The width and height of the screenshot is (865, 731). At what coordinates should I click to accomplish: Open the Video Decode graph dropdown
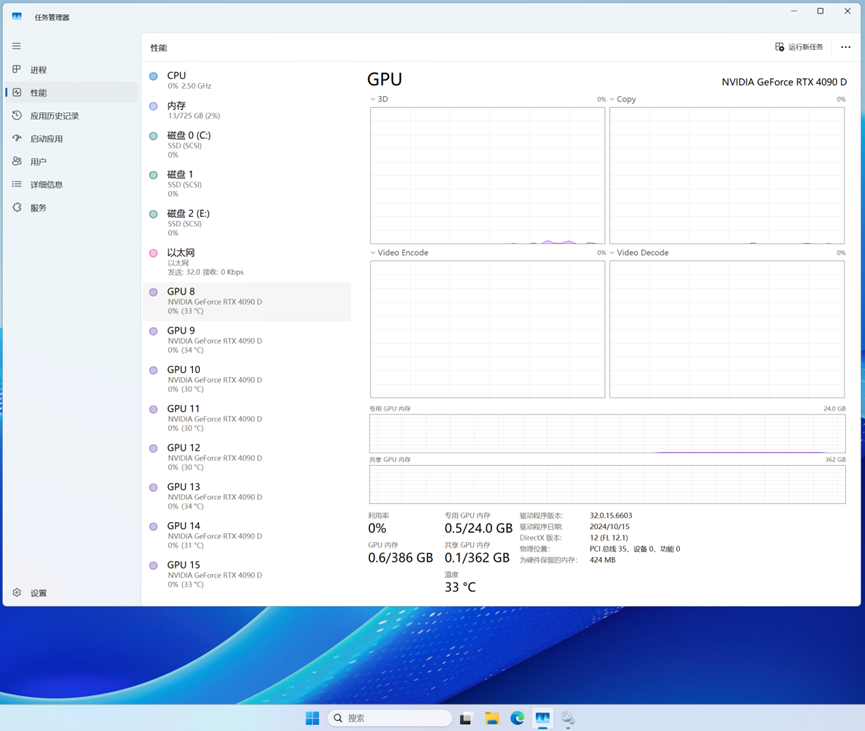[639, 253]
